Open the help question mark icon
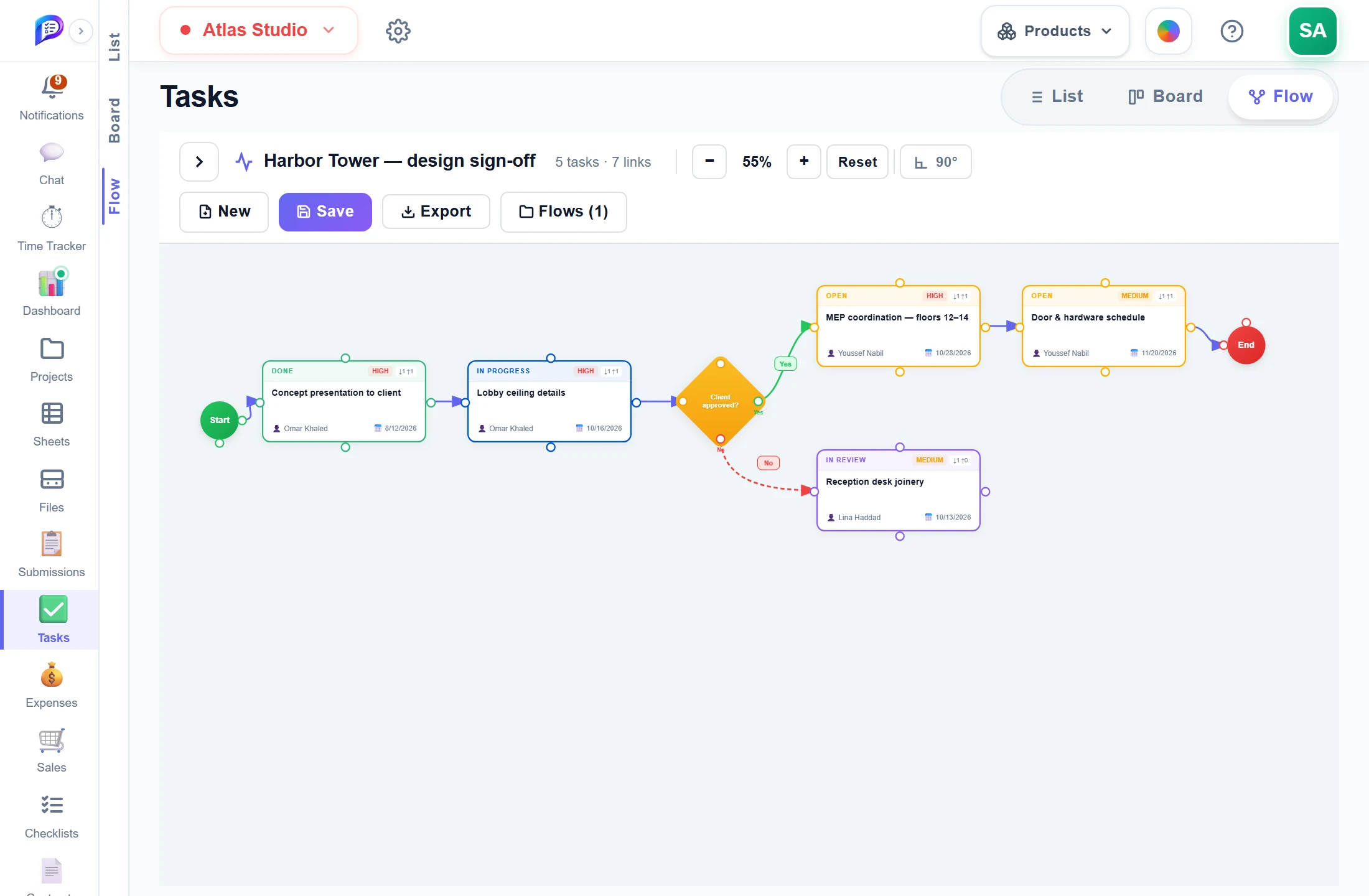The image size is (1369, 896). click(x=1231, y=30)
